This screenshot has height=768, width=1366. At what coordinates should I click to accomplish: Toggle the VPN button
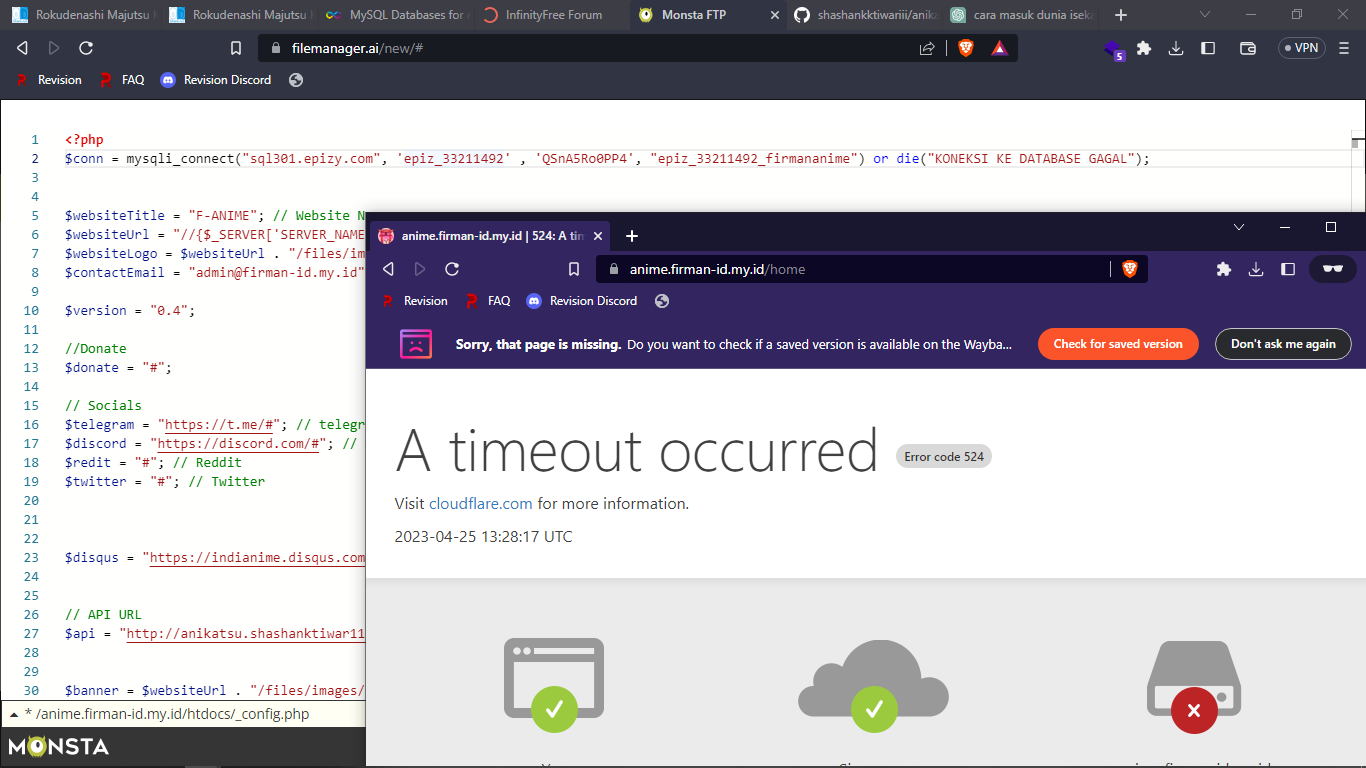[x=1301, y=48]
